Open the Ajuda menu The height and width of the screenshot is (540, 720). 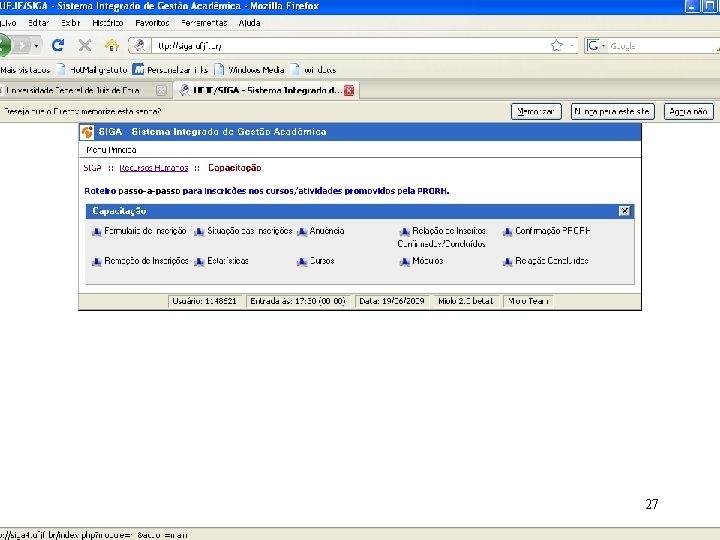pyautogui.click(x=249, y=23)
